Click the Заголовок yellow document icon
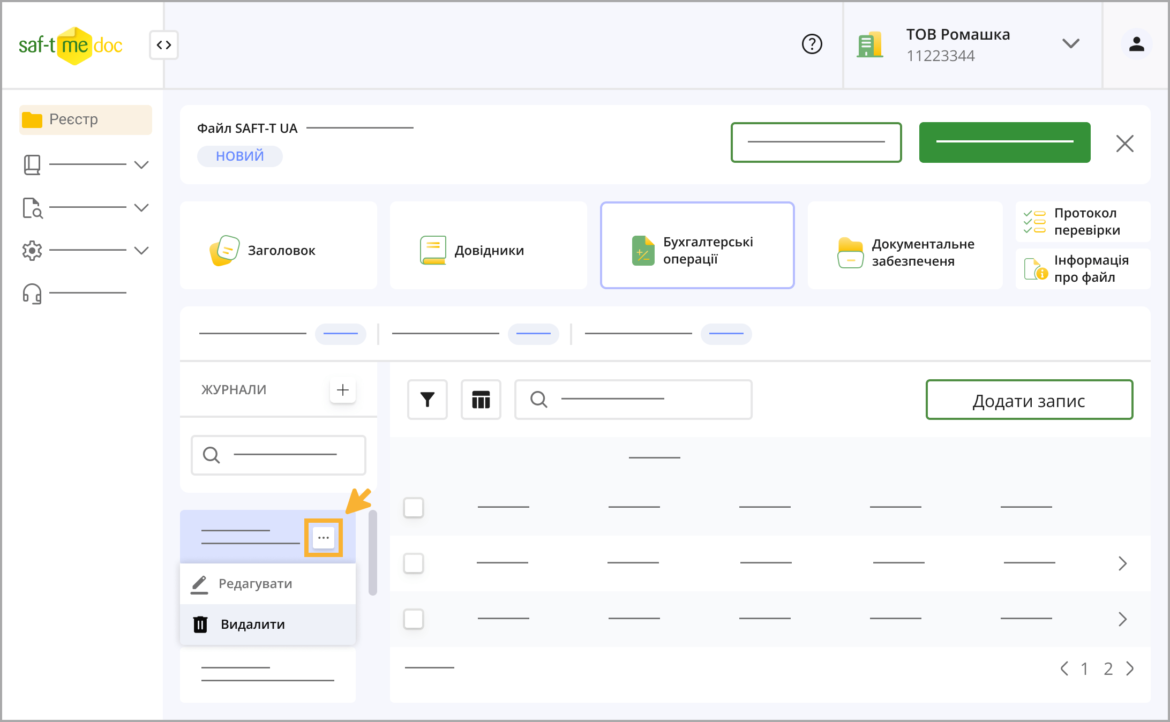1170x722 pixels. pyautogui.click(x=224, y=250)
